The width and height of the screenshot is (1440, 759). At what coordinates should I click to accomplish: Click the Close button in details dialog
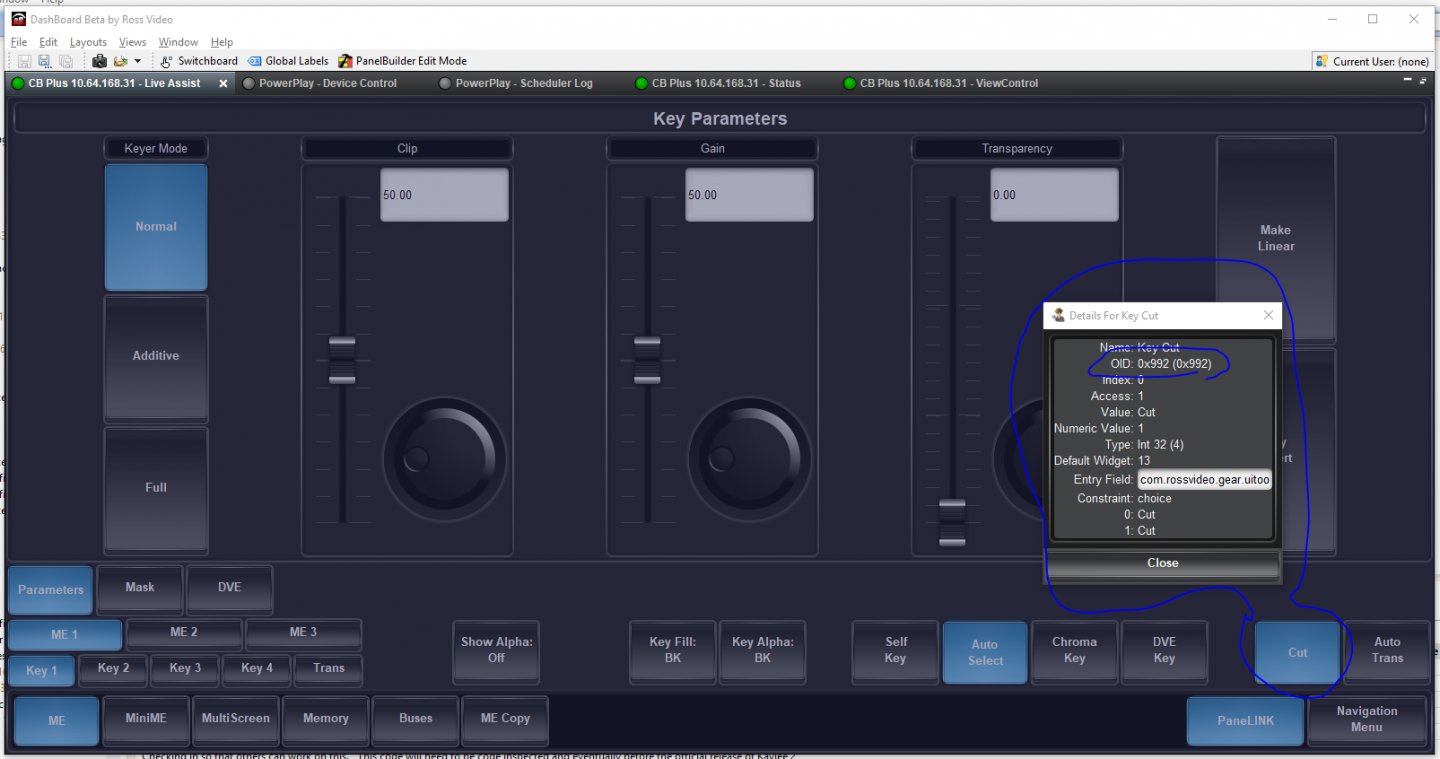coord(1163,564)
